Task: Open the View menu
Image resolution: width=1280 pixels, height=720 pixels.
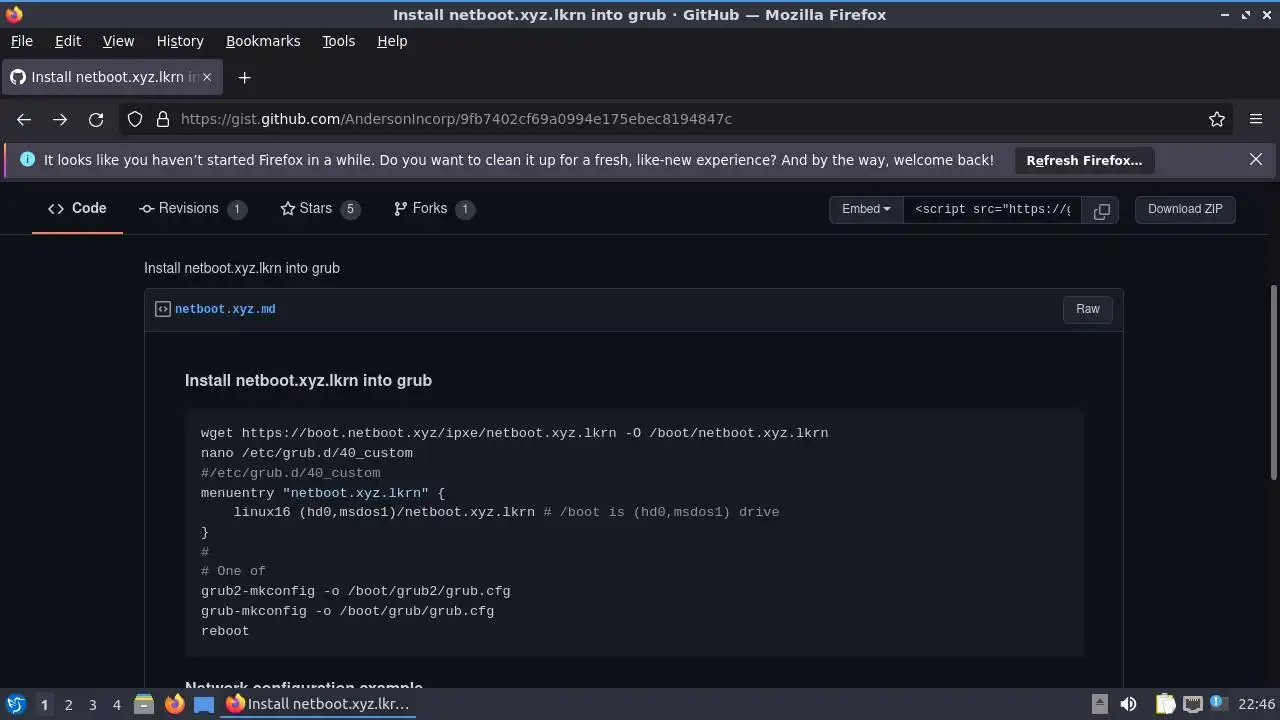Action: (x=118, y=41)
